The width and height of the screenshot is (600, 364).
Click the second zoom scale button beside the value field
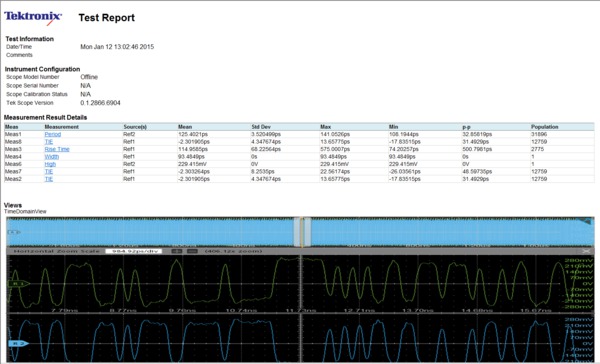click(x=192, y=251)
